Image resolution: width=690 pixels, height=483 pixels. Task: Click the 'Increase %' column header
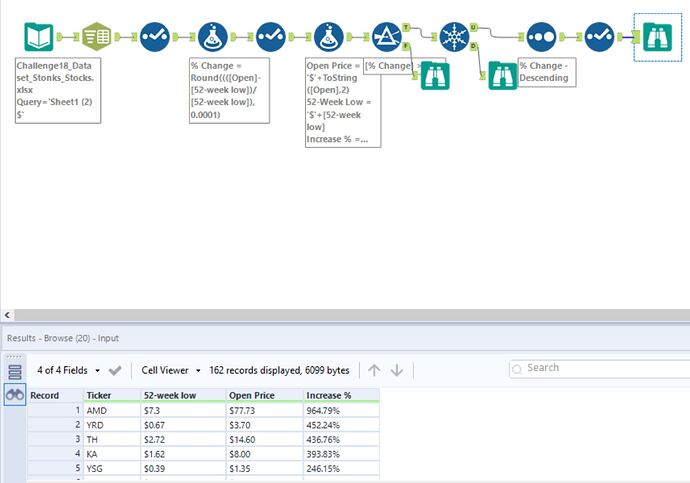330,395
